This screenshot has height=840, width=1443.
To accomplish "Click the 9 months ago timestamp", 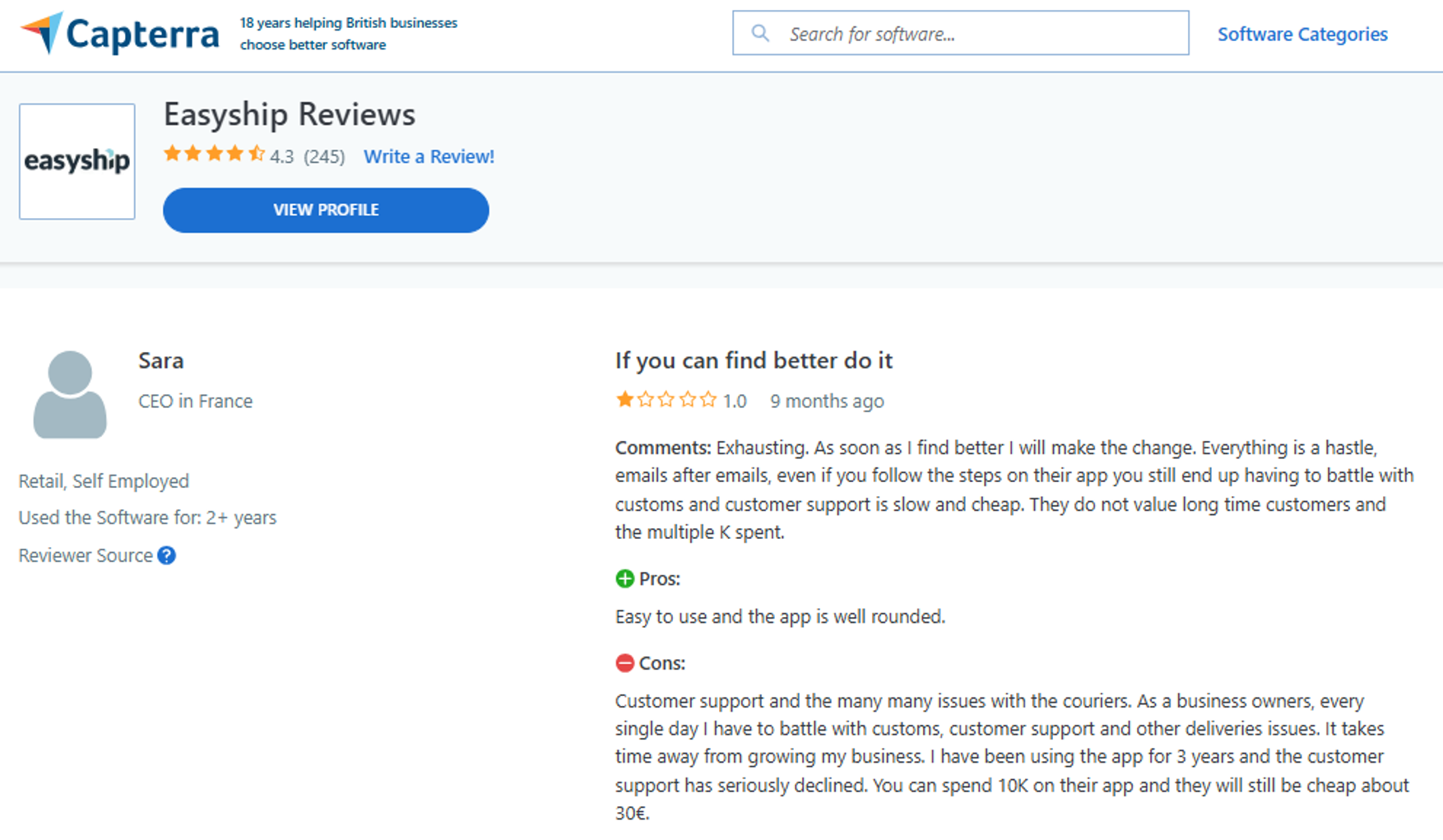I will pyautogui.click(x=827, y=401).
